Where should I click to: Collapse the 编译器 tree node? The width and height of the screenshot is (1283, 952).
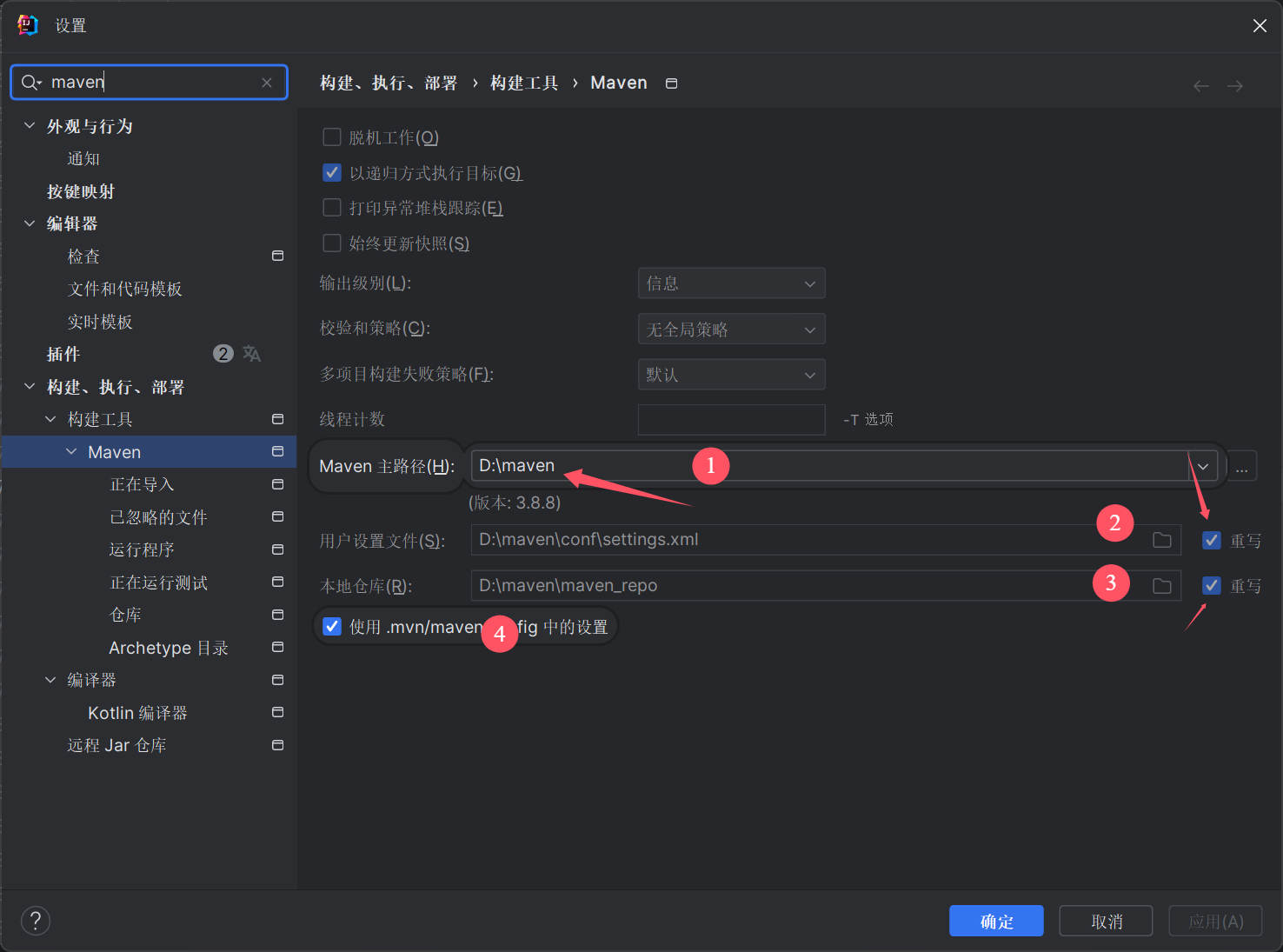tap(50, 680)
